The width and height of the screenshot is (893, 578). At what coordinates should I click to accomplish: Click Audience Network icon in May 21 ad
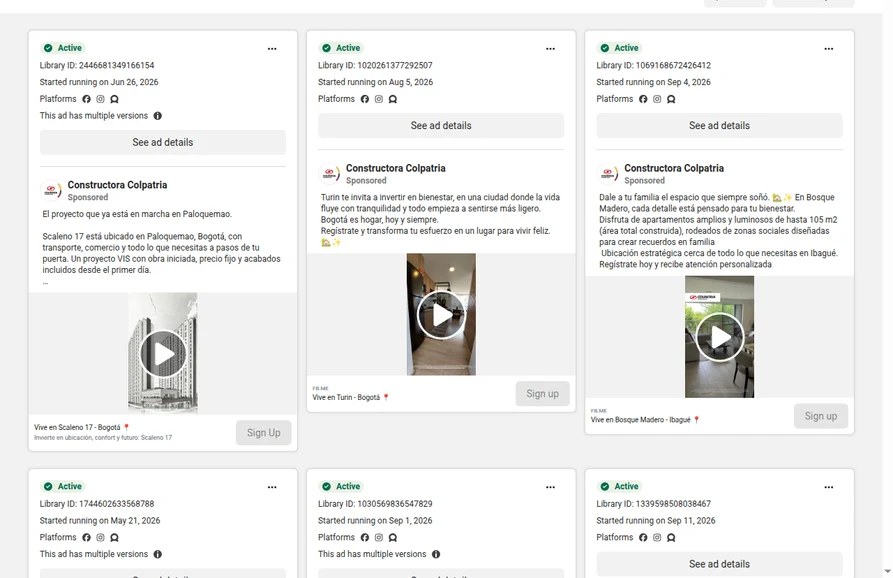pyautogui.click(x=114, y=538)
